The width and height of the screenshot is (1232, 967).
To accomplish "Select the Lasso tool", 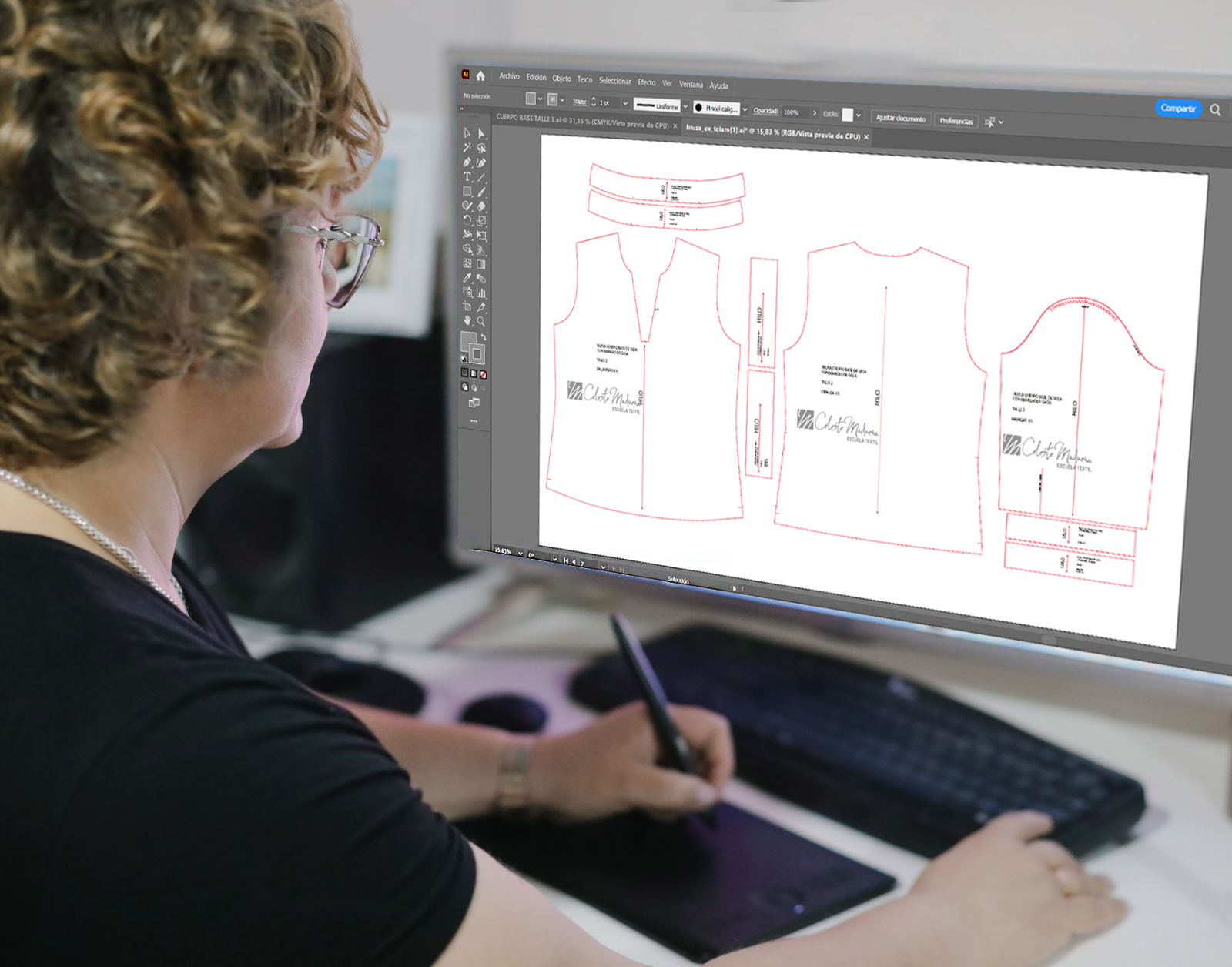I will 481,148.
